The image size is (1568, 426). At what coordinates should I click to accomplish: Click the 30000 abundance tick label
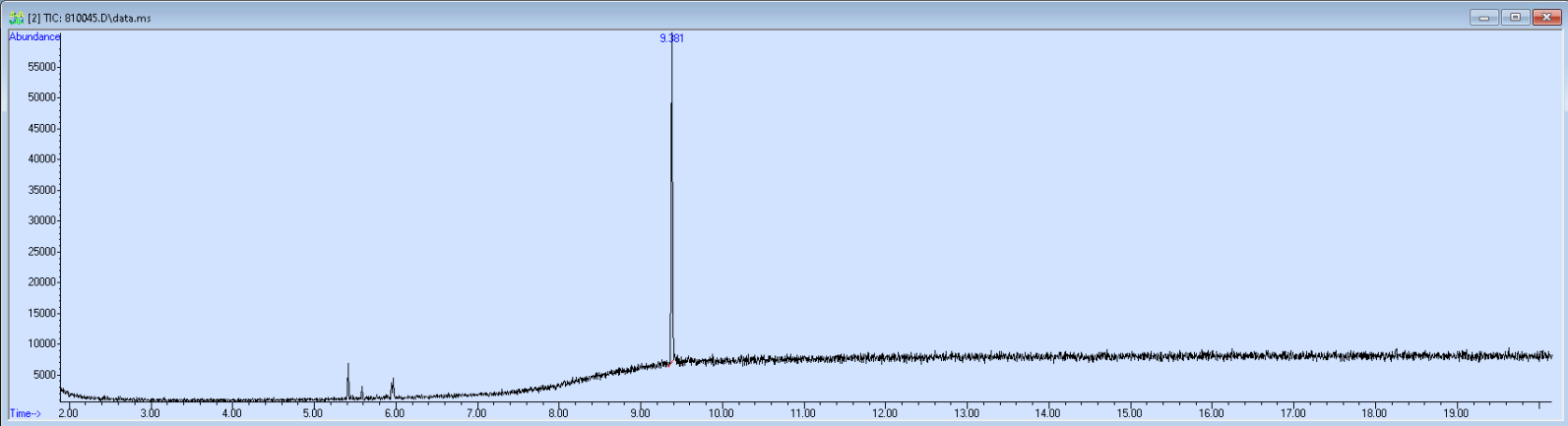(41, 220)
